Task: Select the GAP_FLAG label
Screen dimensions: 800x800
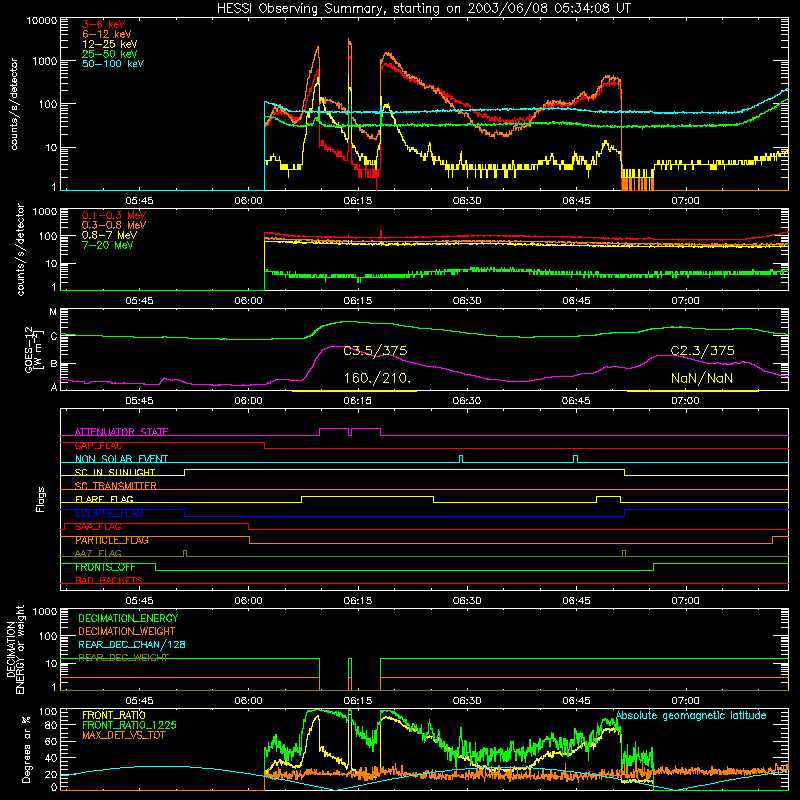Action: [98, 445]
